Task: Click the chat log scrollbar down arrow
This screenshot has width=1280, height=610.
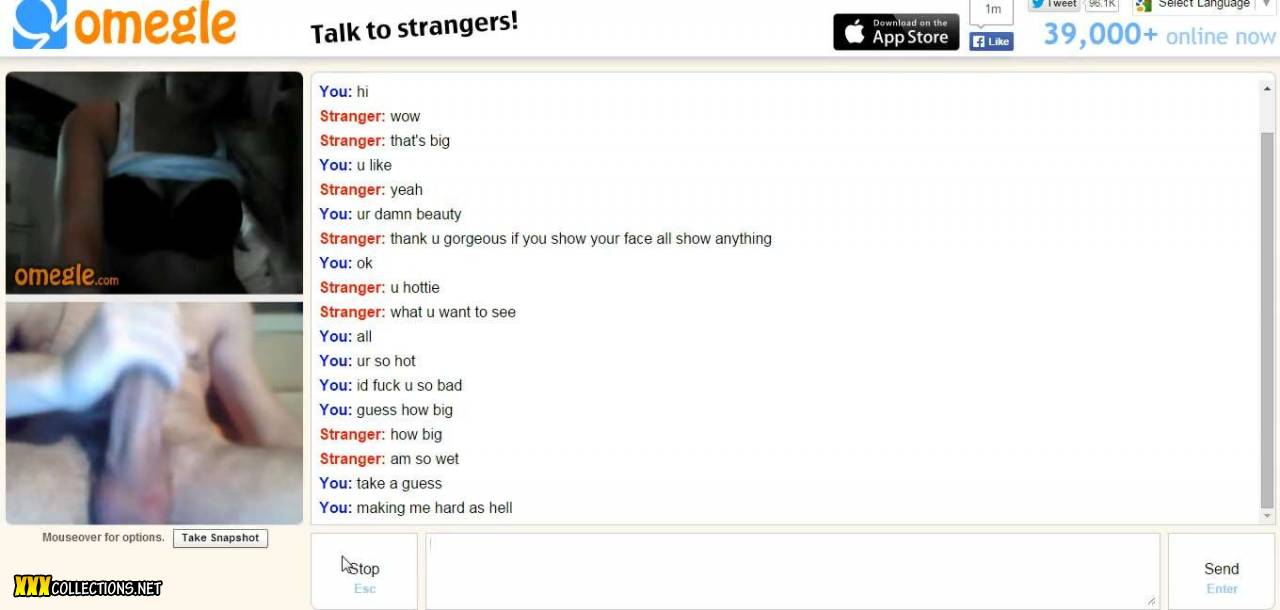Action: (x=1267, y=516)
